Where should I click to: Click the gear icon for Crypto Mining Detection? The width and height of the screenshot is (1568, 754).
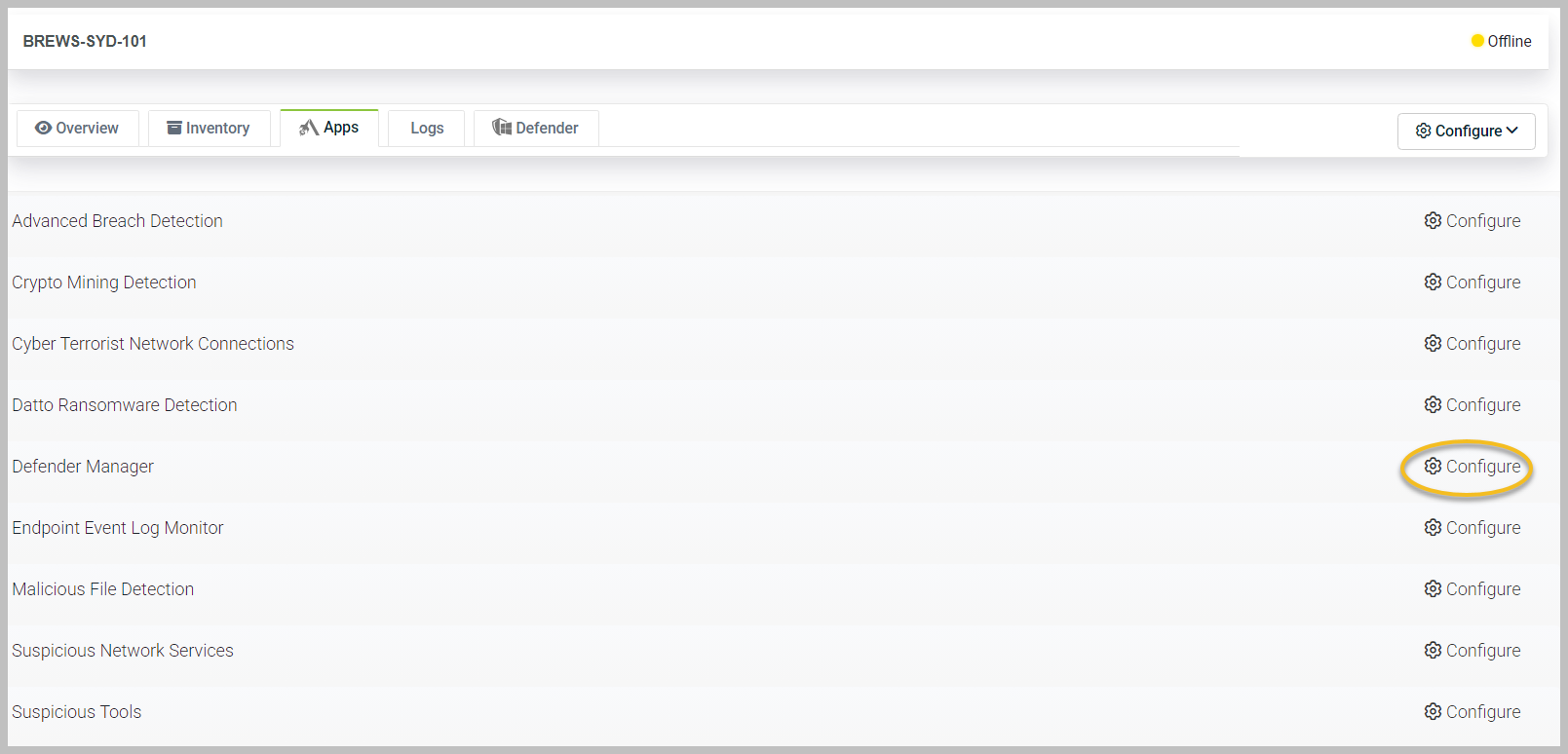pyautogui.click(x=1432, y=283)
